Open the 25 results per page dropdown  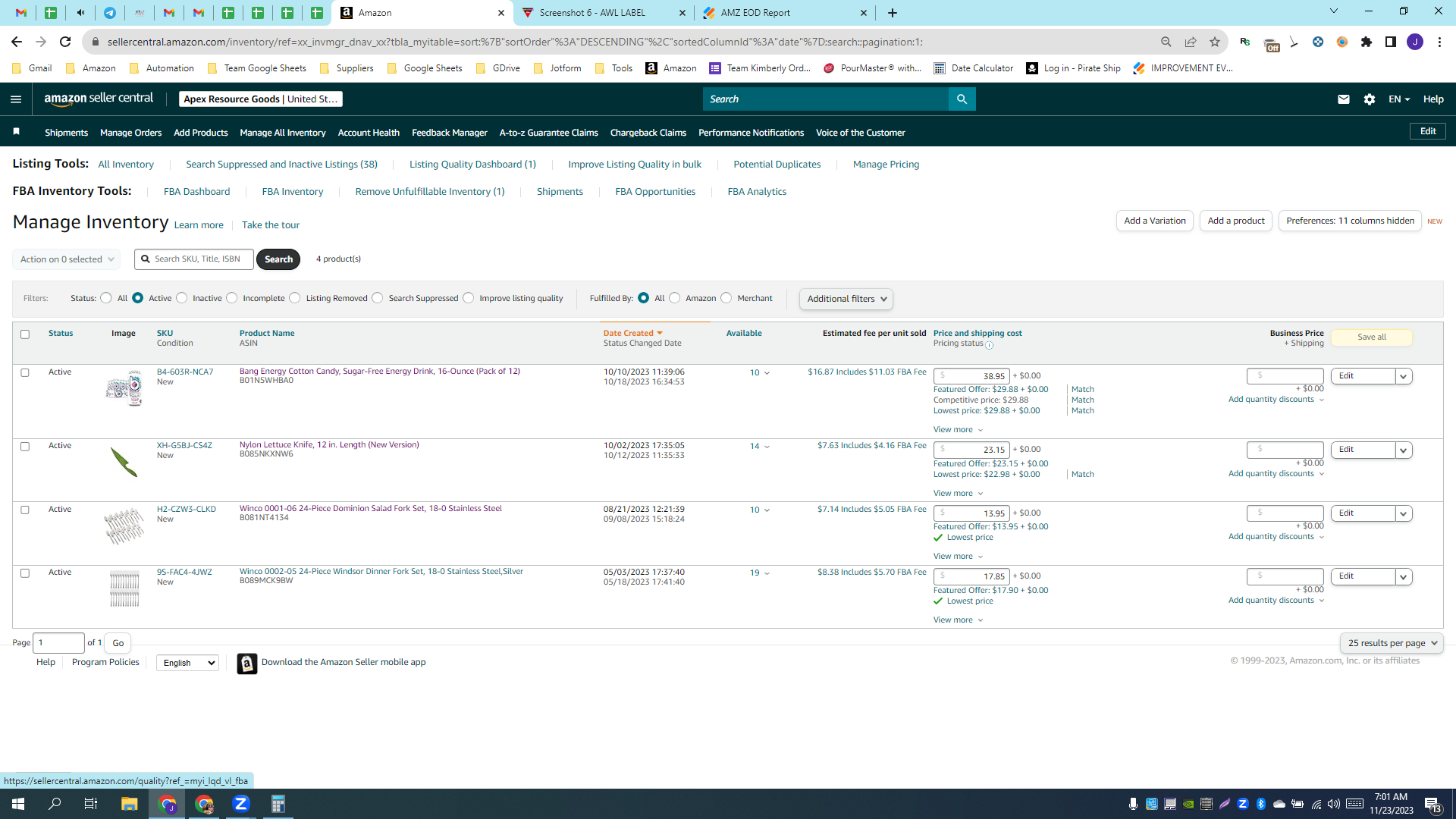pos(1392,643)
